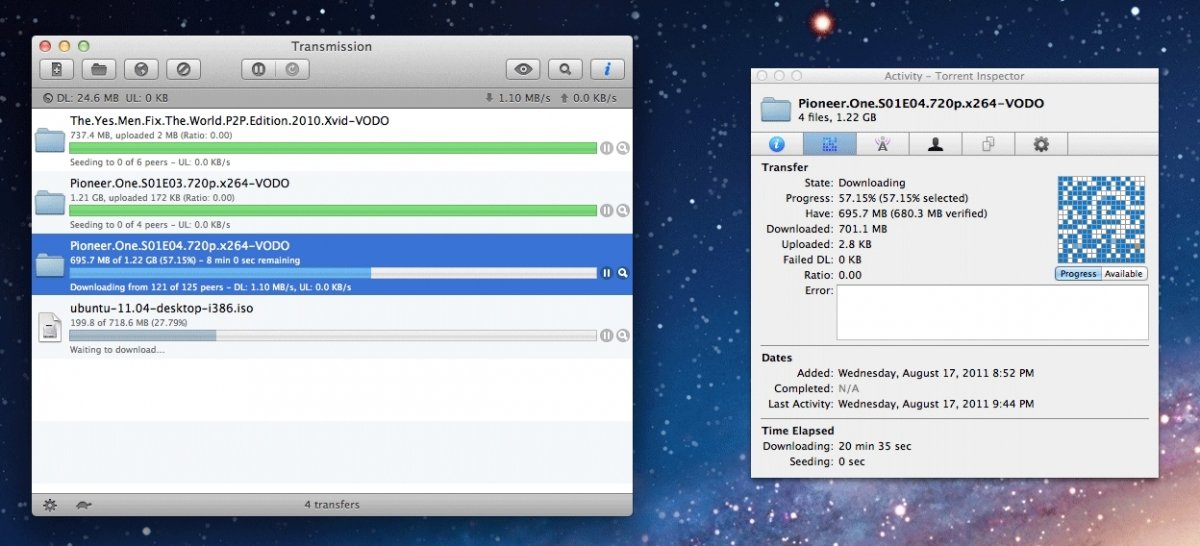This screenshot has height=546, width=1200.
Task: Open a torrent file with the folder icon
Action: tap(100, 69)
